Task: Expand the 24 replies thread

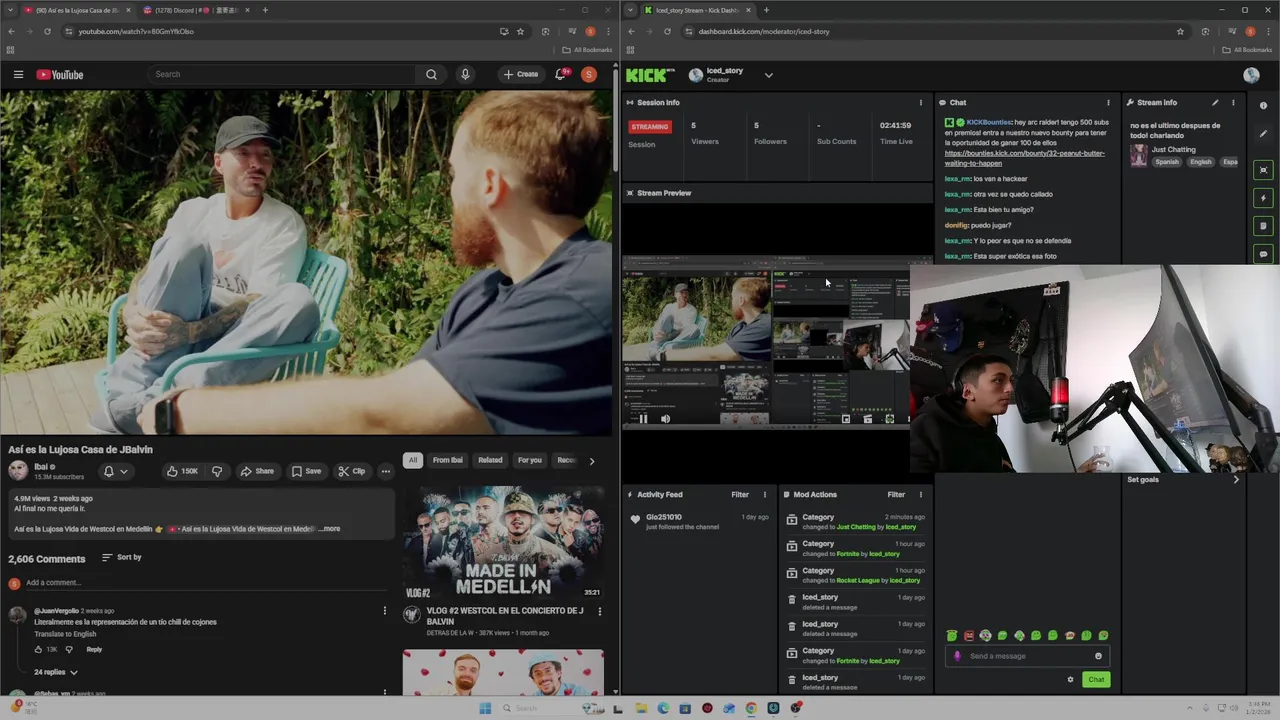Action: click(56, 672)
